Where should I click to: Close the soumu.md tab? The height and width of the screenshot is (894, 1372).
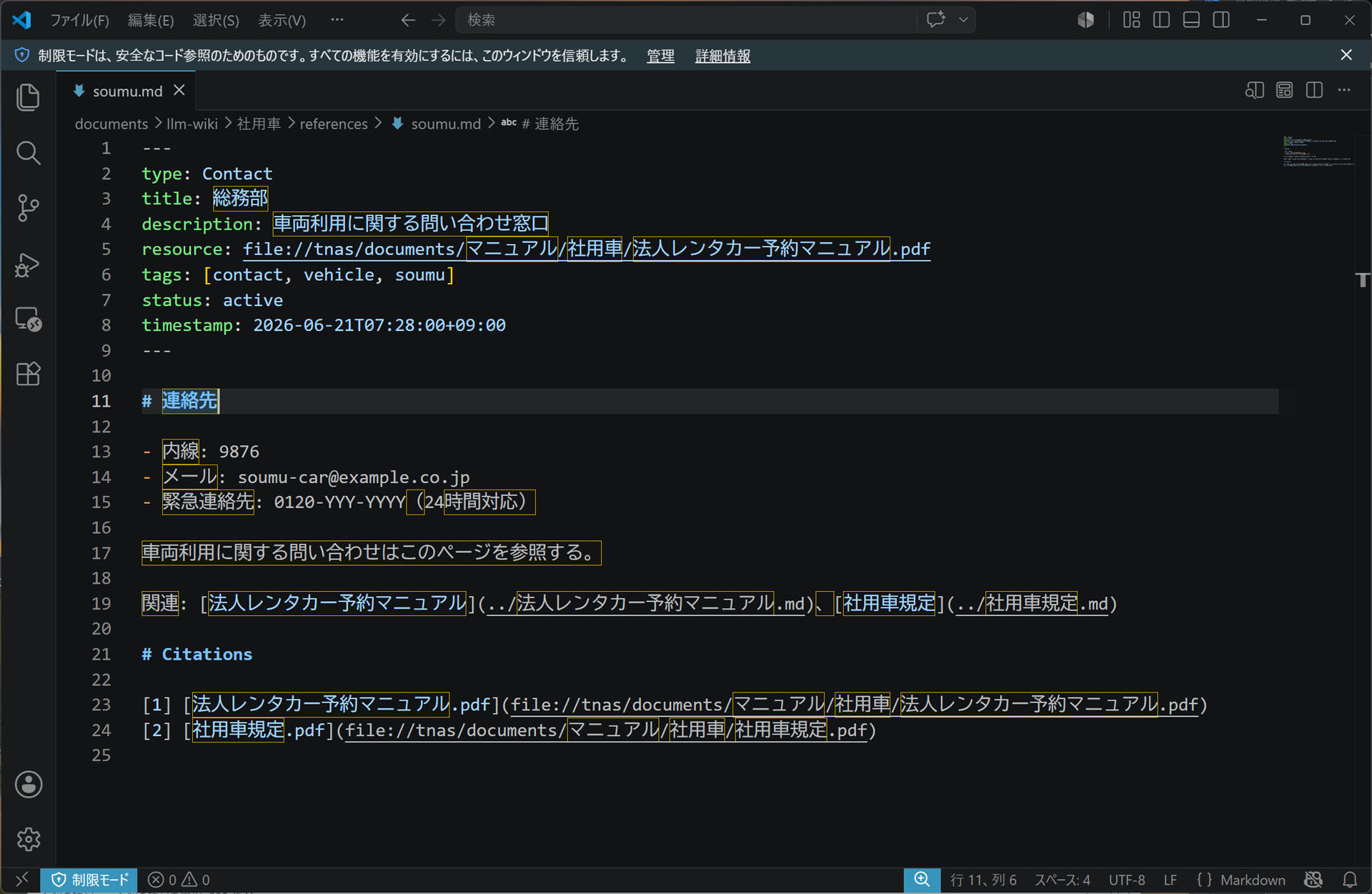[179, 90]
